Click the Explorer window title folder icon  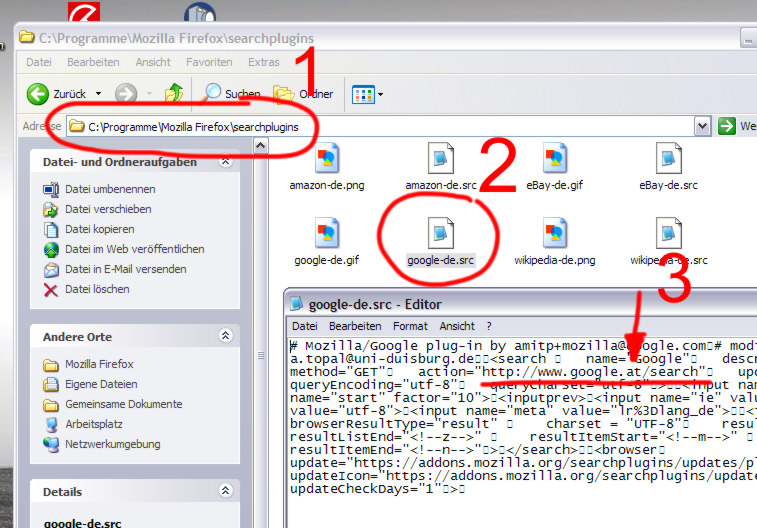point(27,37)
